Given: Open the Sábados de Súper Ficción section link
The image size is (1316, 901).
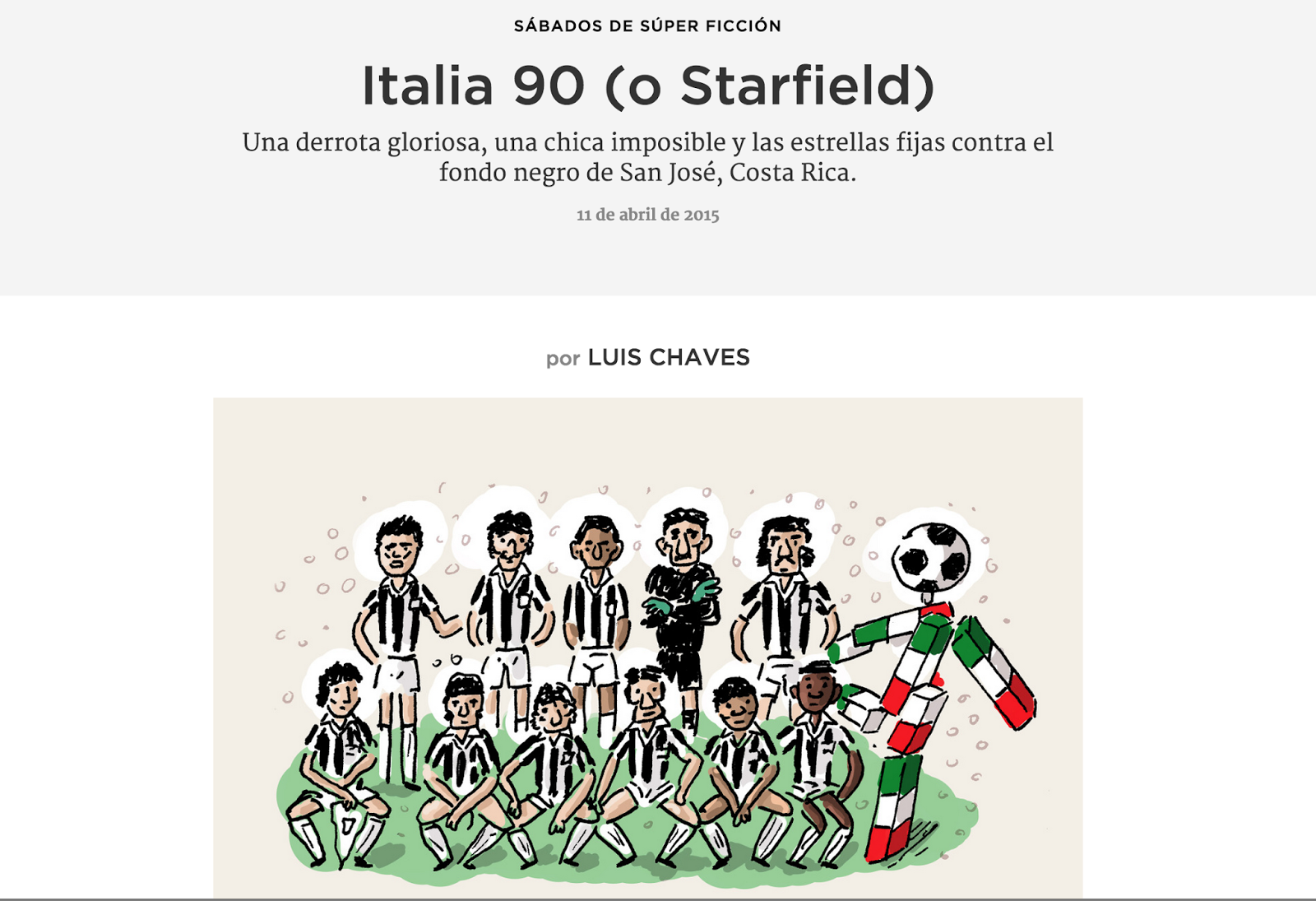Looking at the screenshot, I should (647, 26).
